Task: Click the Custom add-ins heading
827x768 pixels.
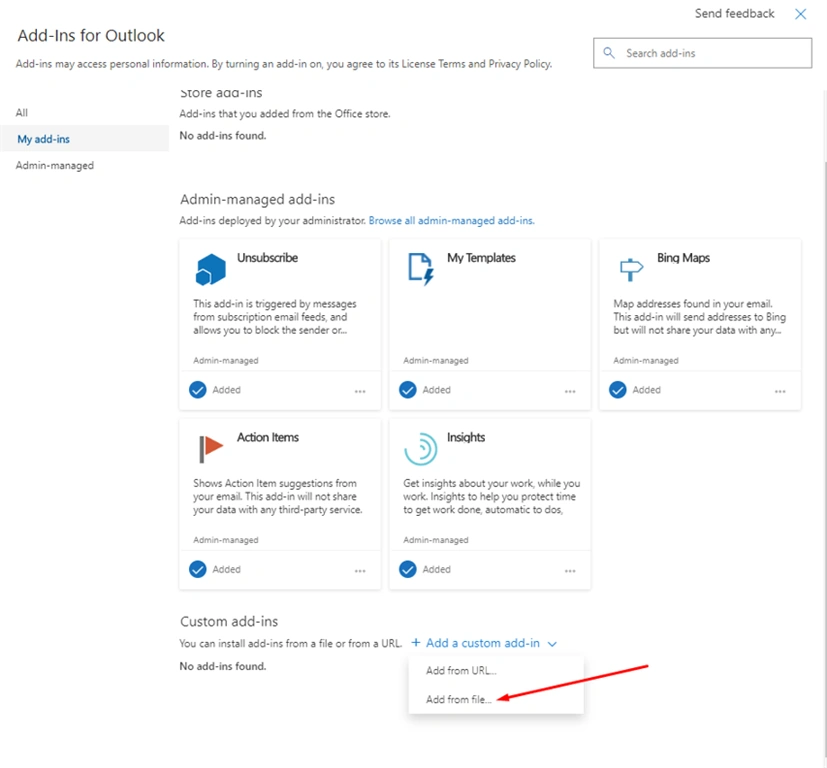Action: click(229, 621)
